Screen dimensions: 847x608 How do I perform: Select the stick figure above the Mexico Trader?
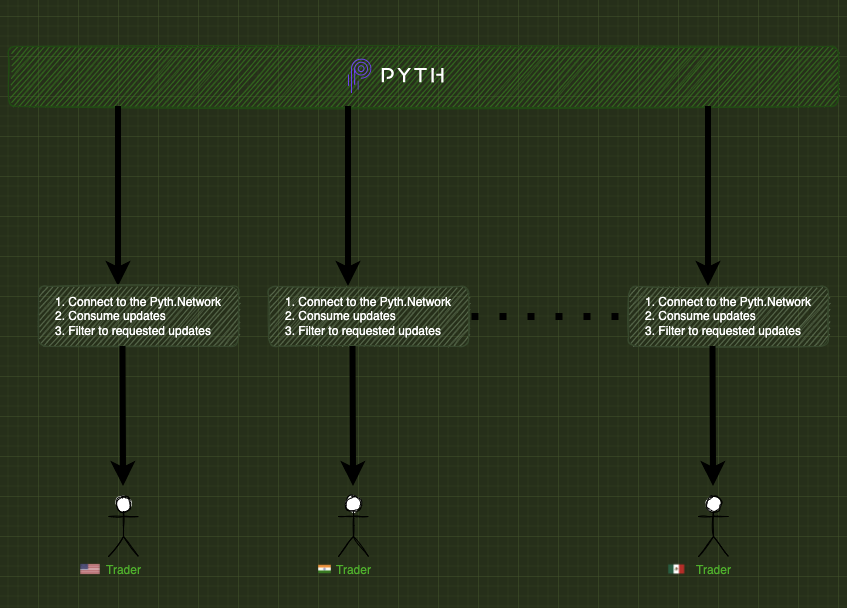(713, 526)
